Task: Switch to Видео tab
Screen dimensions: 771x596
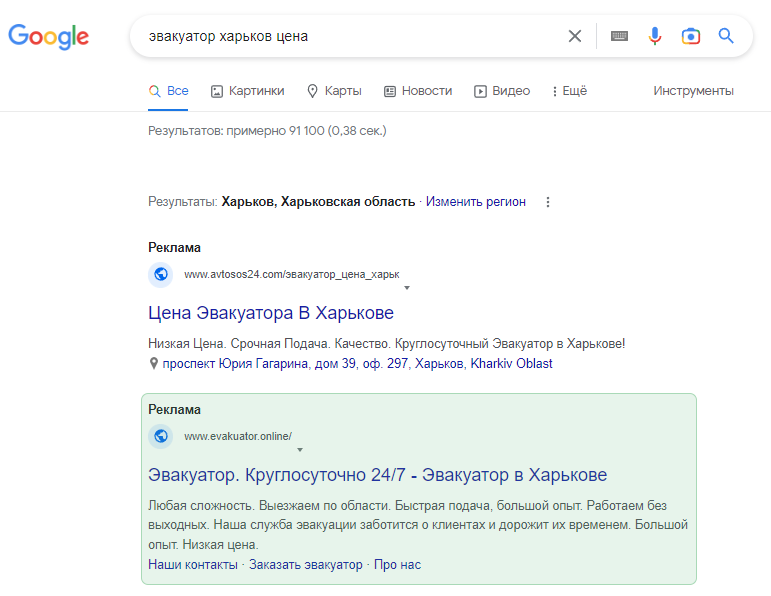Action: [x=502, y=91]
